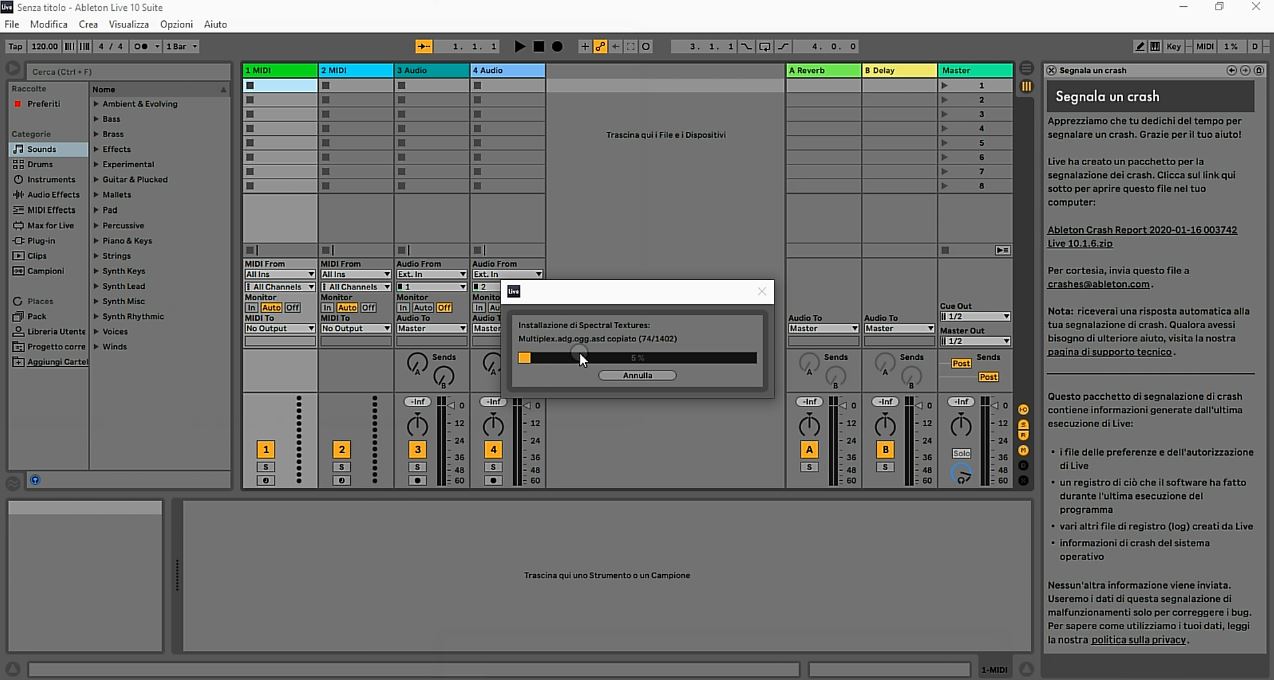Open Ableton Crash Report zip link
This screenshot has height=680, width=1274.
(x=1142, y=236)
